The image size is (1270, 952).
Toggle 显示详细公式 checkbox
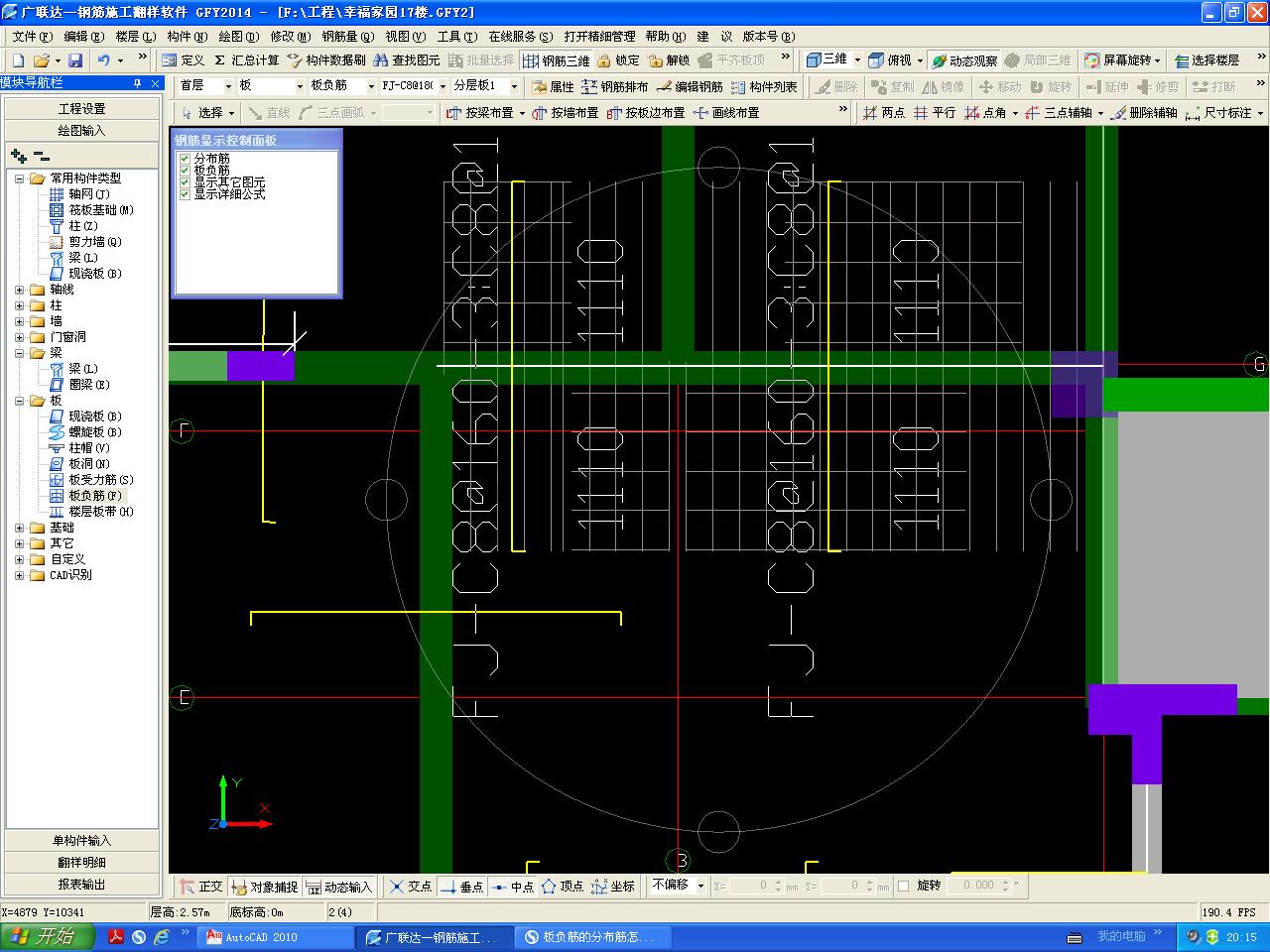[x=185, y=194]
